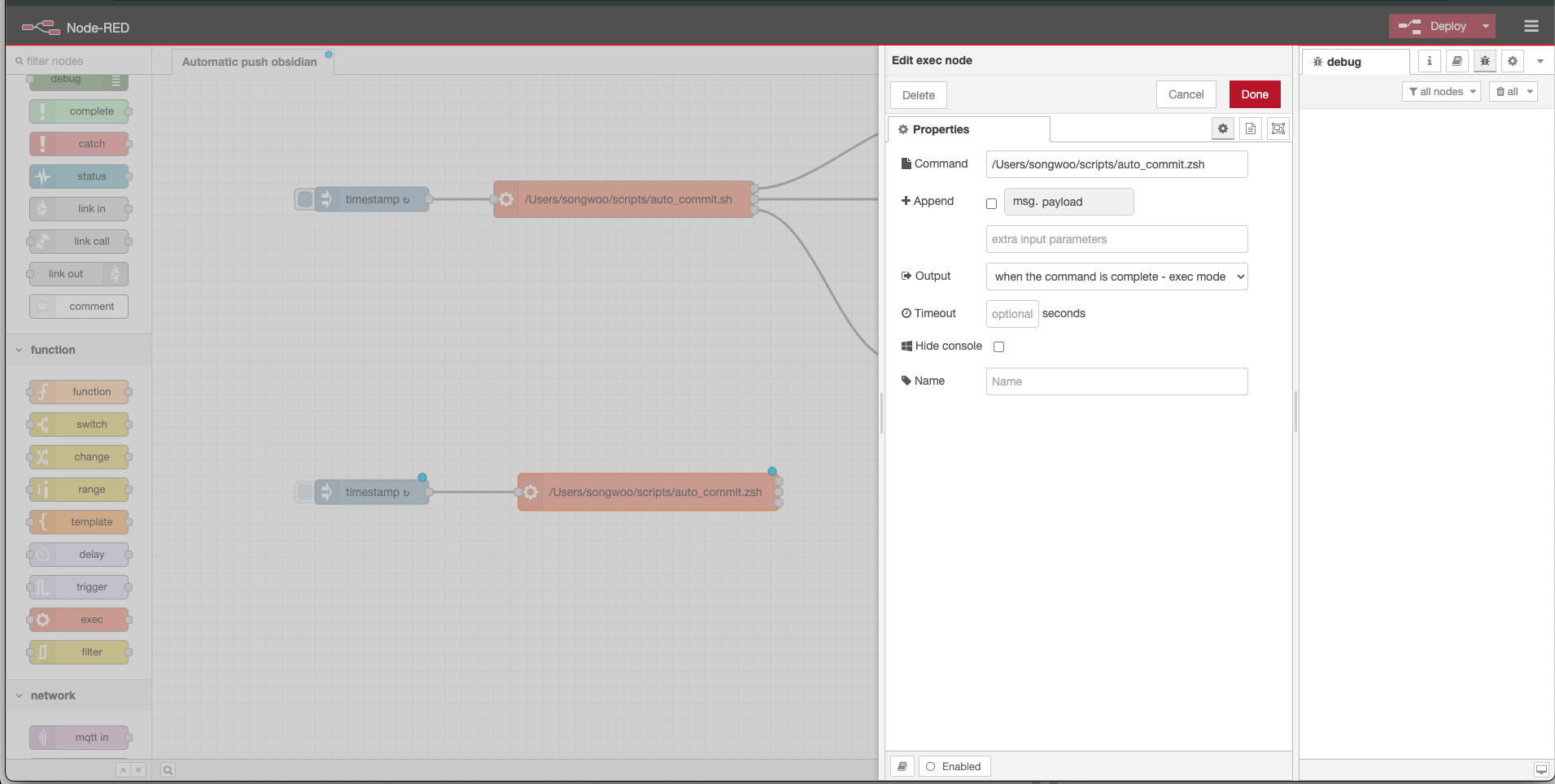
Task: Focus the Command input field
Action: [x=1116, y=164]
